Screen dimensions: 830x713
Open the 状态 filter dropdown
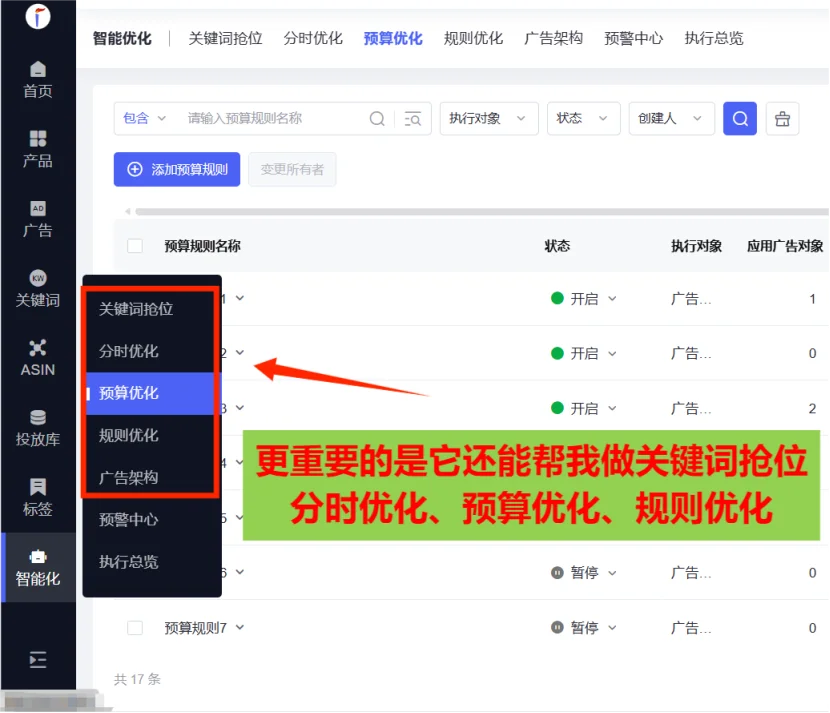(583, 119)
